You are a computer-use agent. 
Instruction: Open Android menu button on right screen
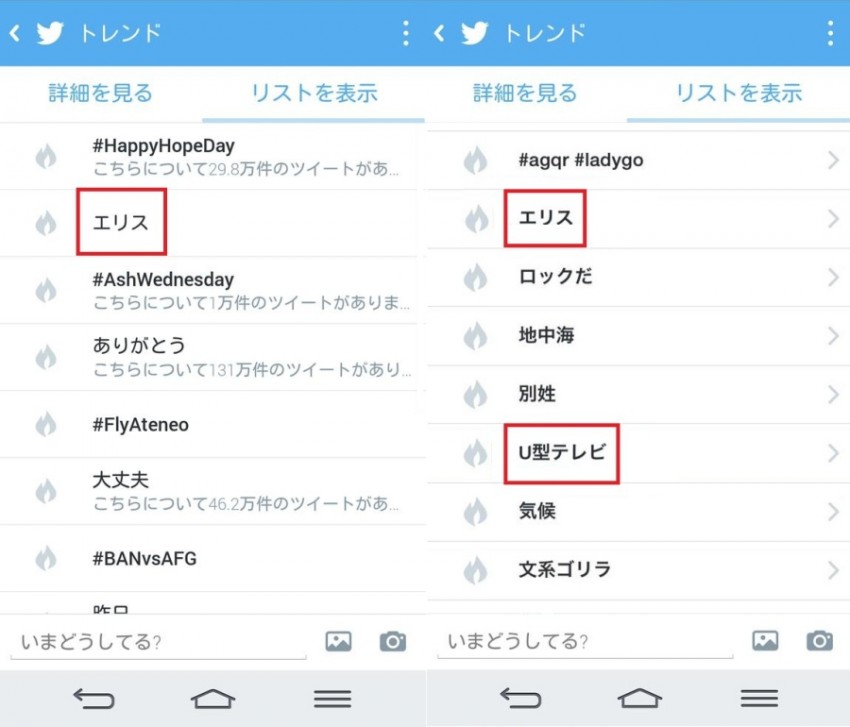click(760, 698)
